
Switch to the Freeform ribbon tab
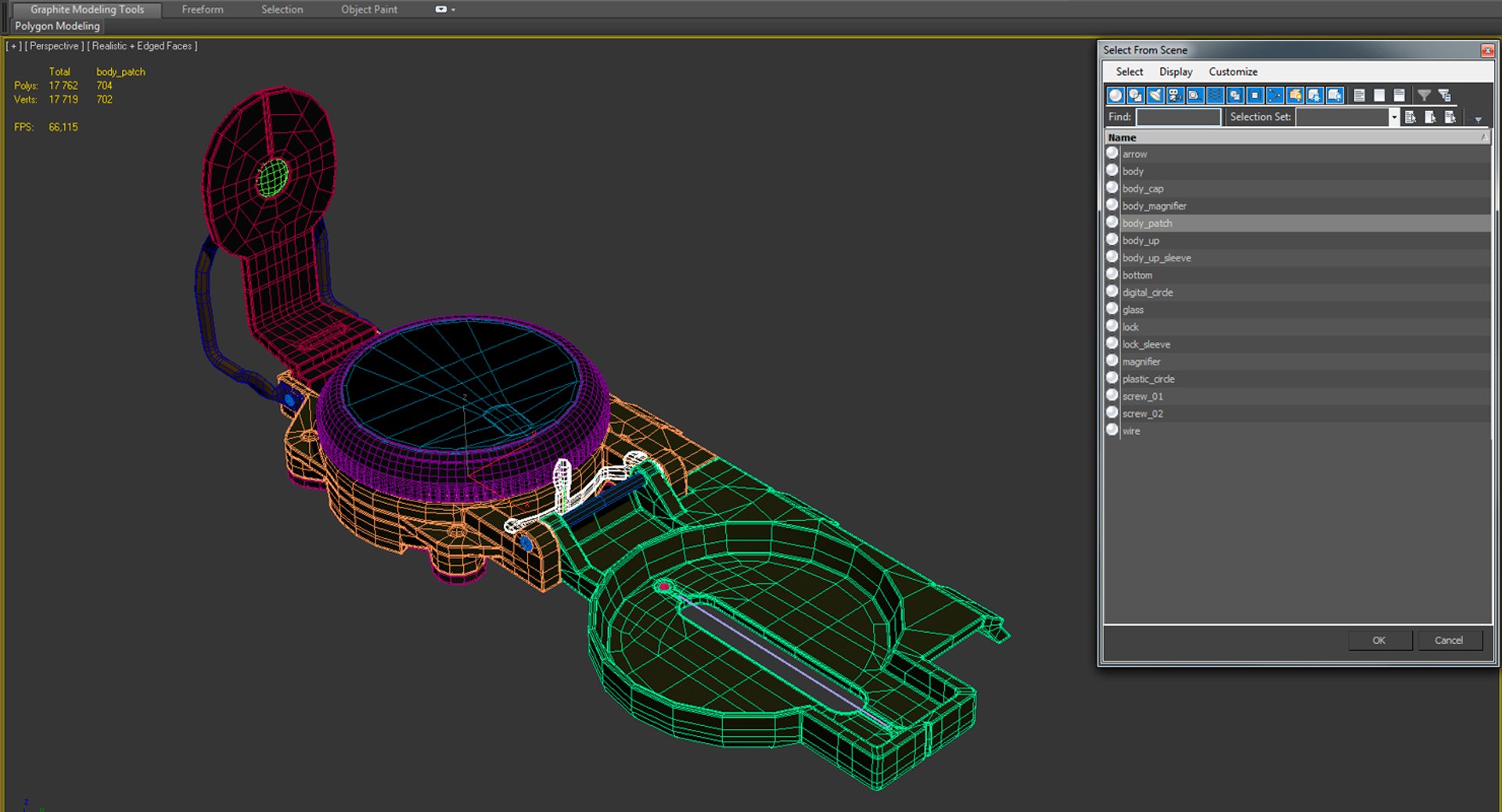point(203,9)
